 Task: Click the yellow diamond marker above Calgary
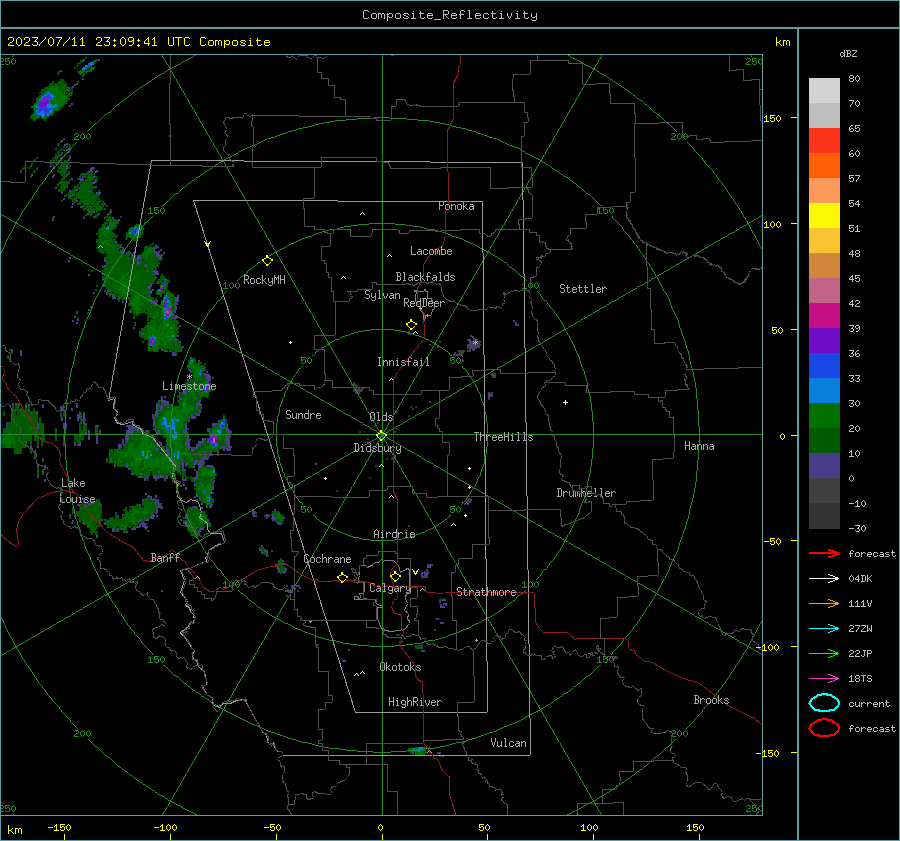tap(395, 576)
